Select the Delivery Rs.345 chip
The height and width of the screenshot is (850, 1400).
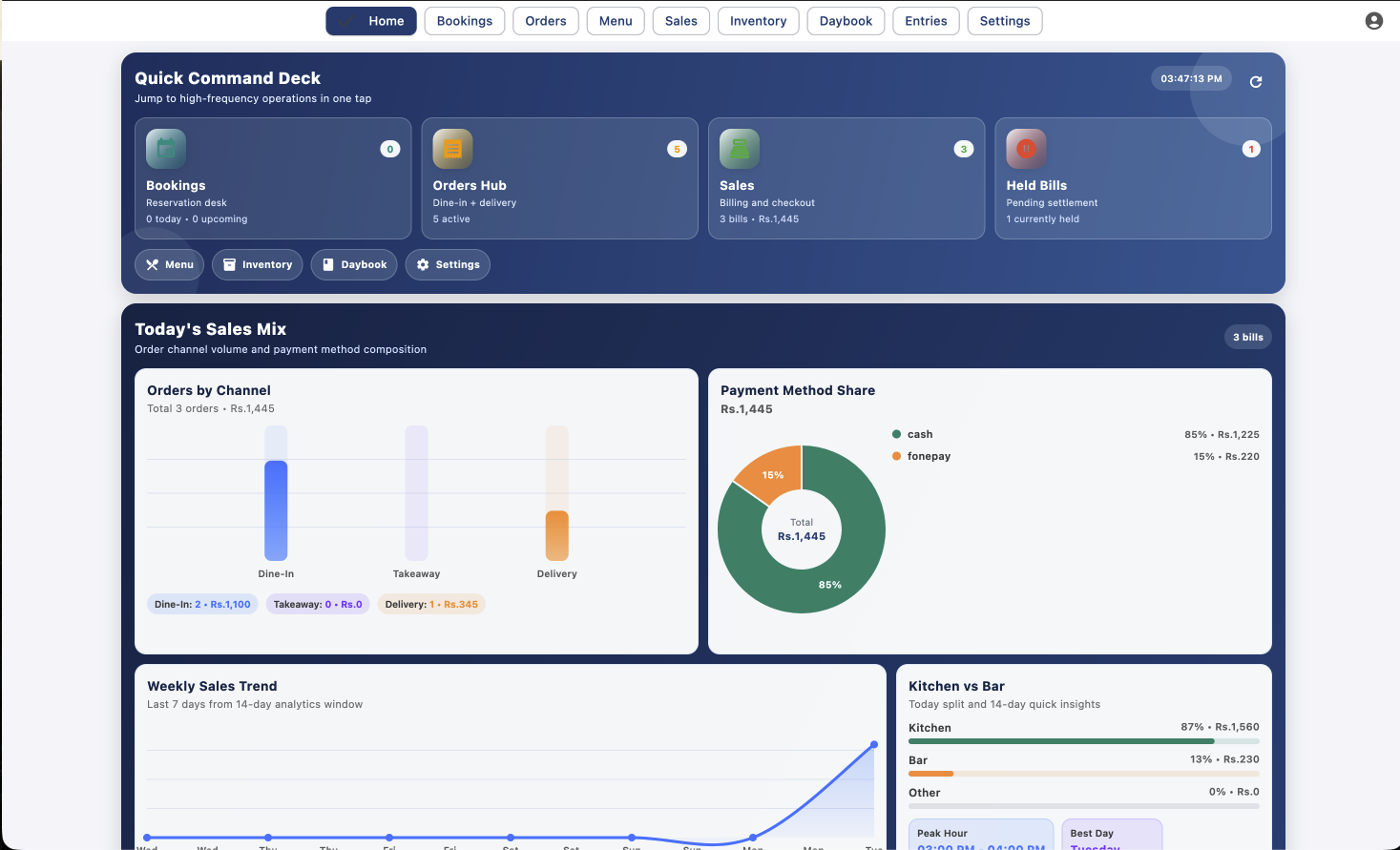click(431, 605)
